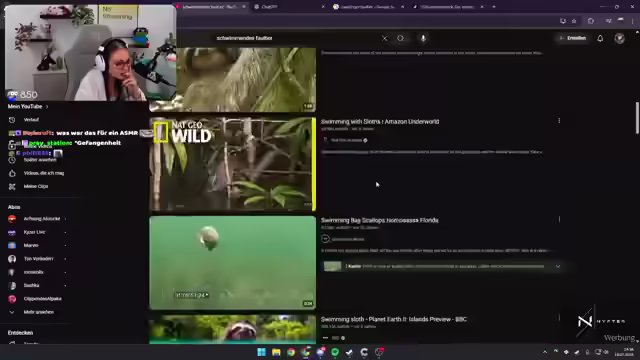Open browser three-dot menu

pos(633,21)
